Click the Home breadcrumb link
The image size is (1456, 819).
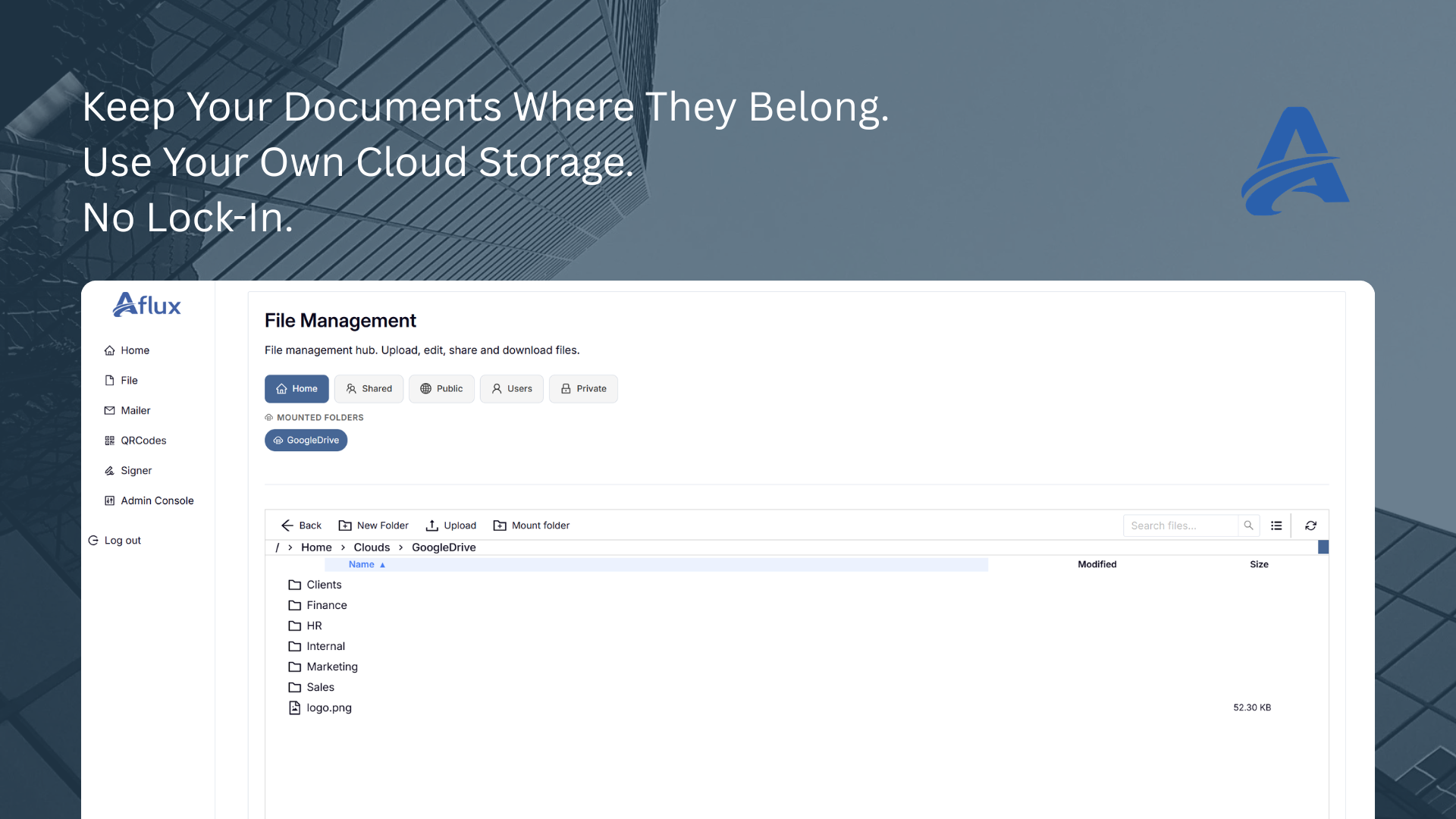[x=316, y=548]
